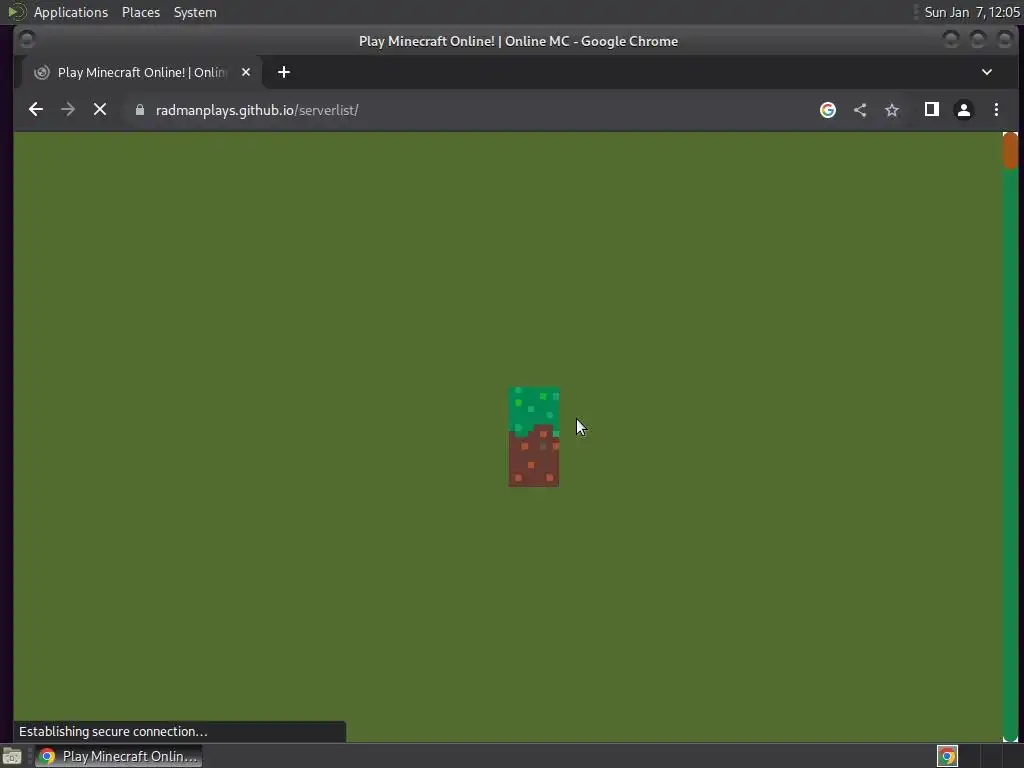Close the Play Minecraft Online tab

[x=246, y=72]
